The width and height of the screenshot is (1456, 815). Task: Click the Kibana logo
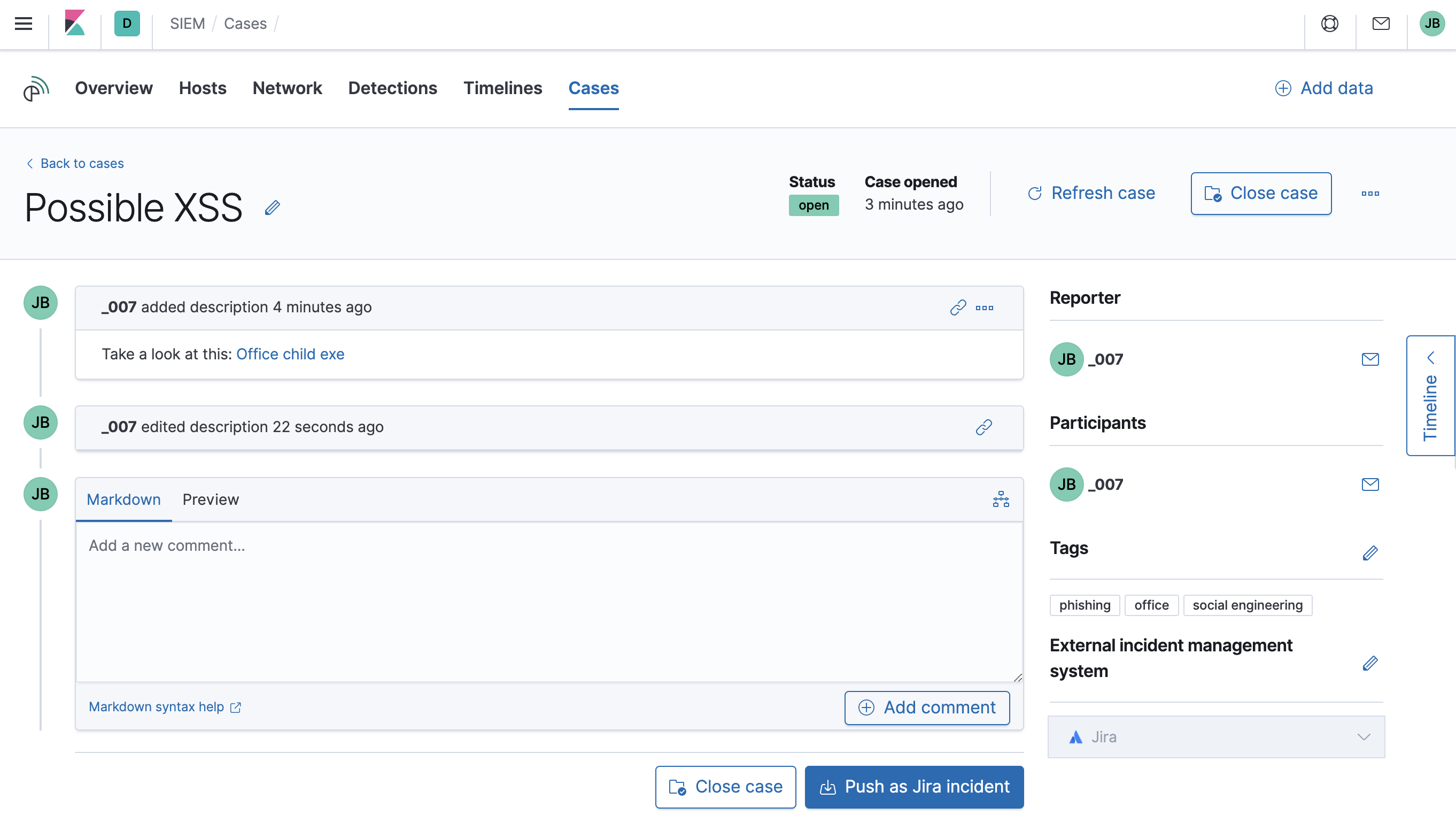pyautogui.click(x=75, y=23)
